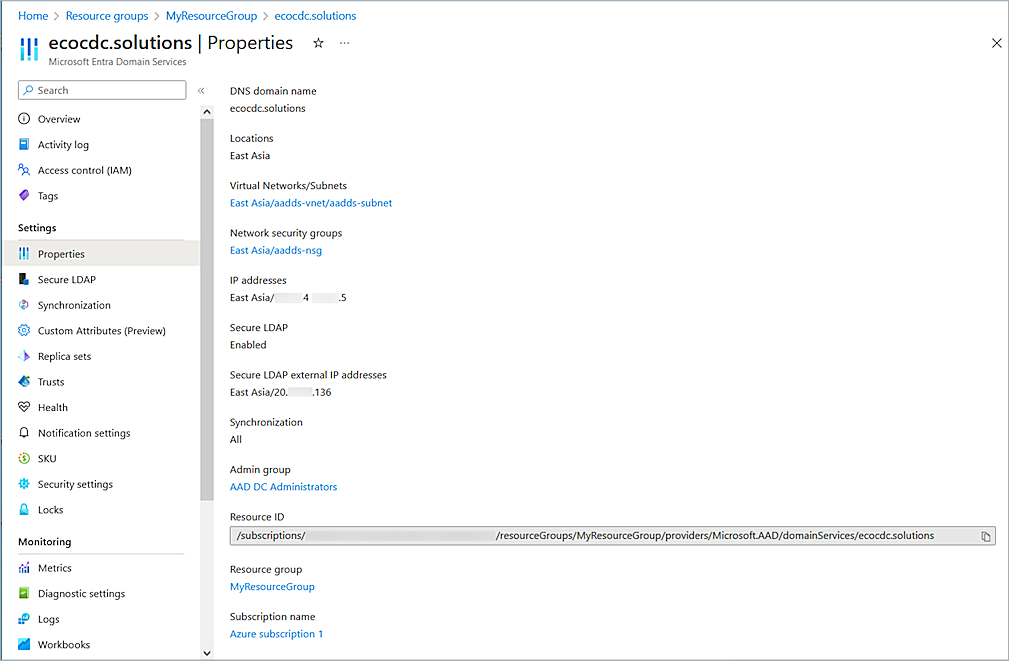1009x661 pixels.
Task: Collapse the sidebar with the double chevron
Action: click(x=200, y=89)
